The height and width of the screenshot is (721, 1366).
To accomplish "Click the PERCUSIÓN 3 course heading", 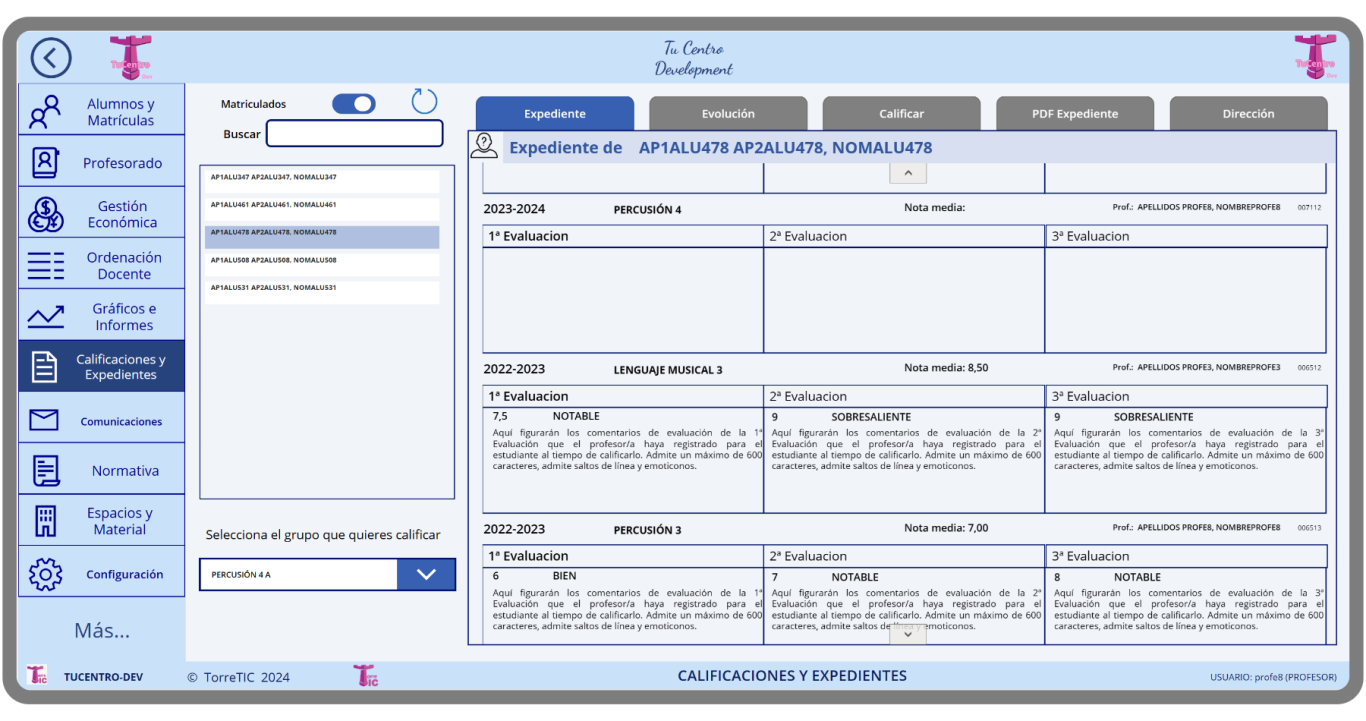I will 648,530.
